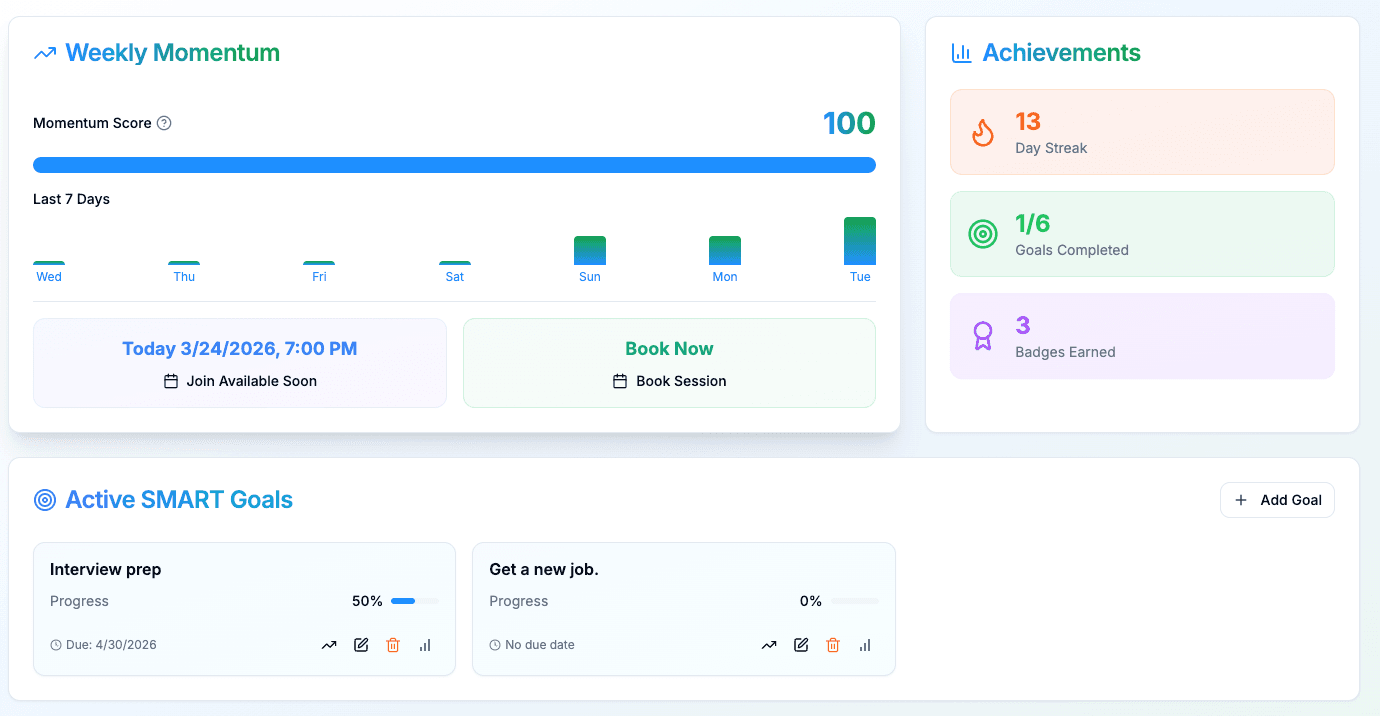Click the Day Streak flame icon
Viewport: 1380px width, 716px height.
tap(983, 133)
